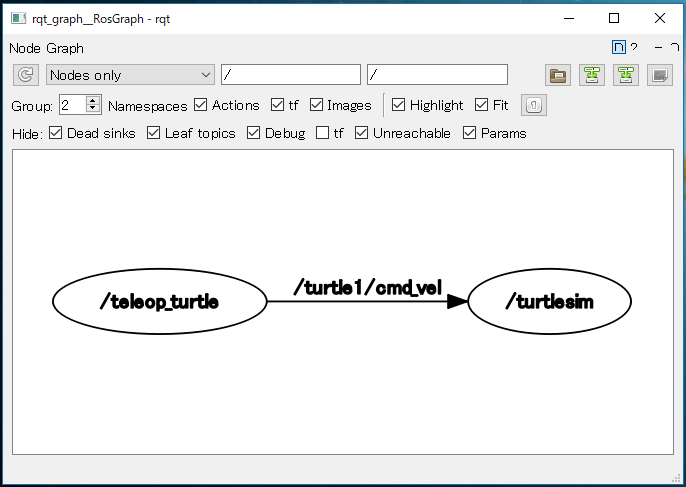686x487 pixels.
Task: Select the /teleop_turtle node
Action: tap(160, 301)
